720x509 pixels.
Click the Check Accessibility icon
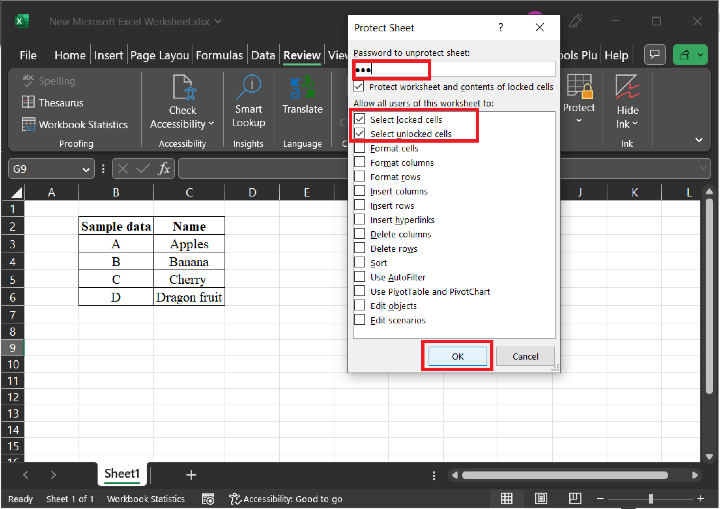(x=182, y=90)
